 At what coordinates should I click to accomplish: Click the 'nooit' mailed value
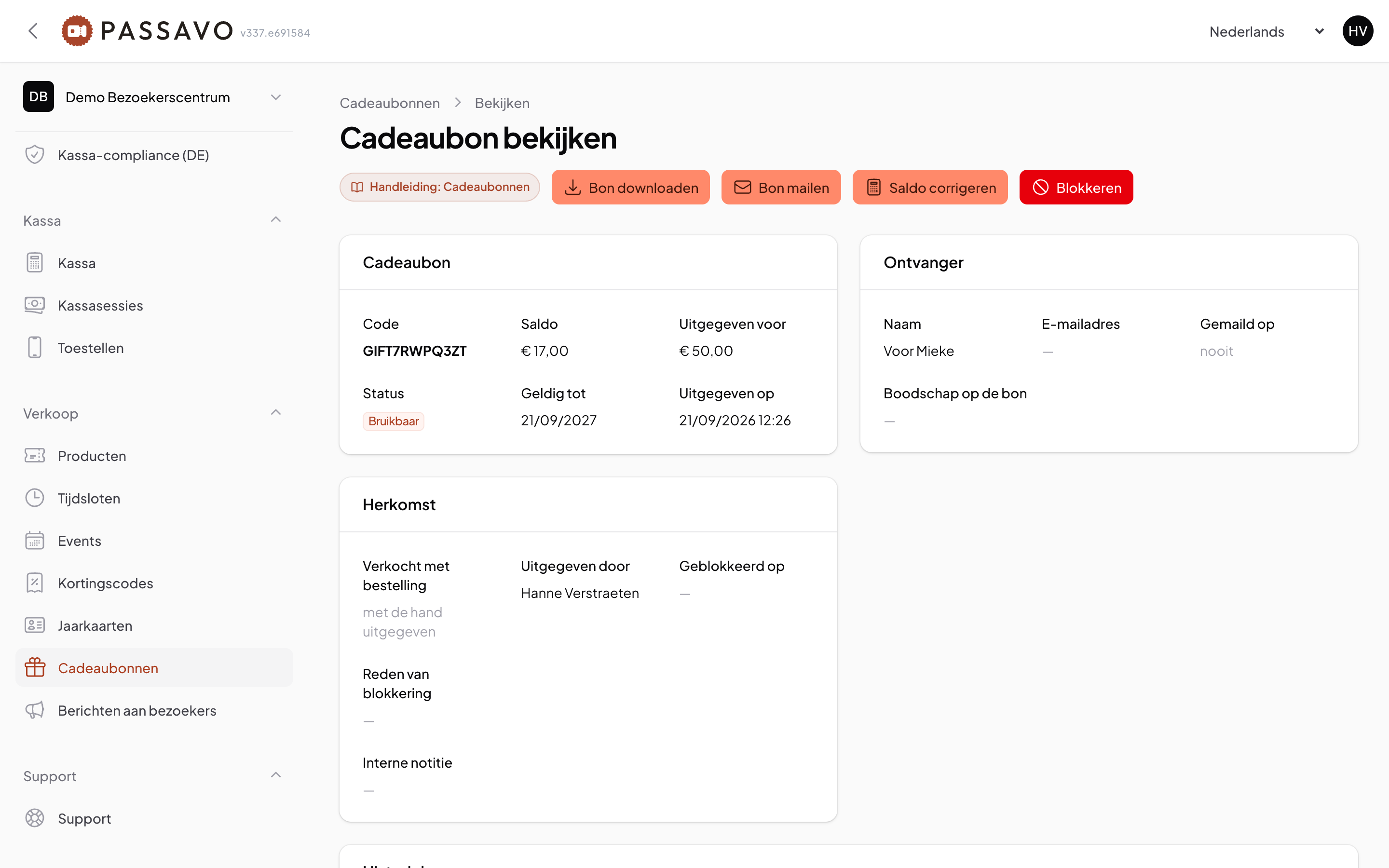[x=1216, y=351]
